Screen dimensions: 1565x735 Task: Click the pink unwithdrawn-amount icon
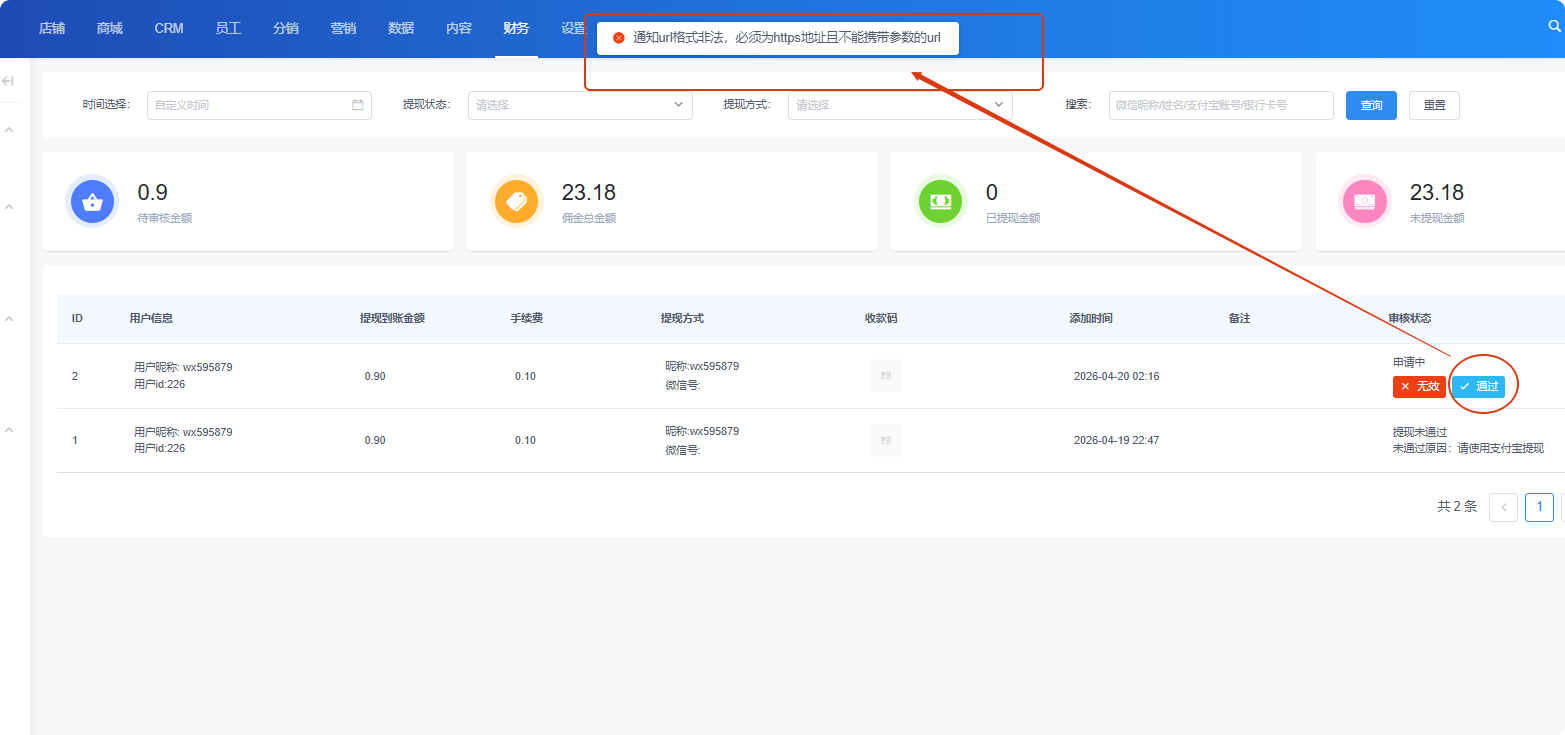(x=1364, y=201)
